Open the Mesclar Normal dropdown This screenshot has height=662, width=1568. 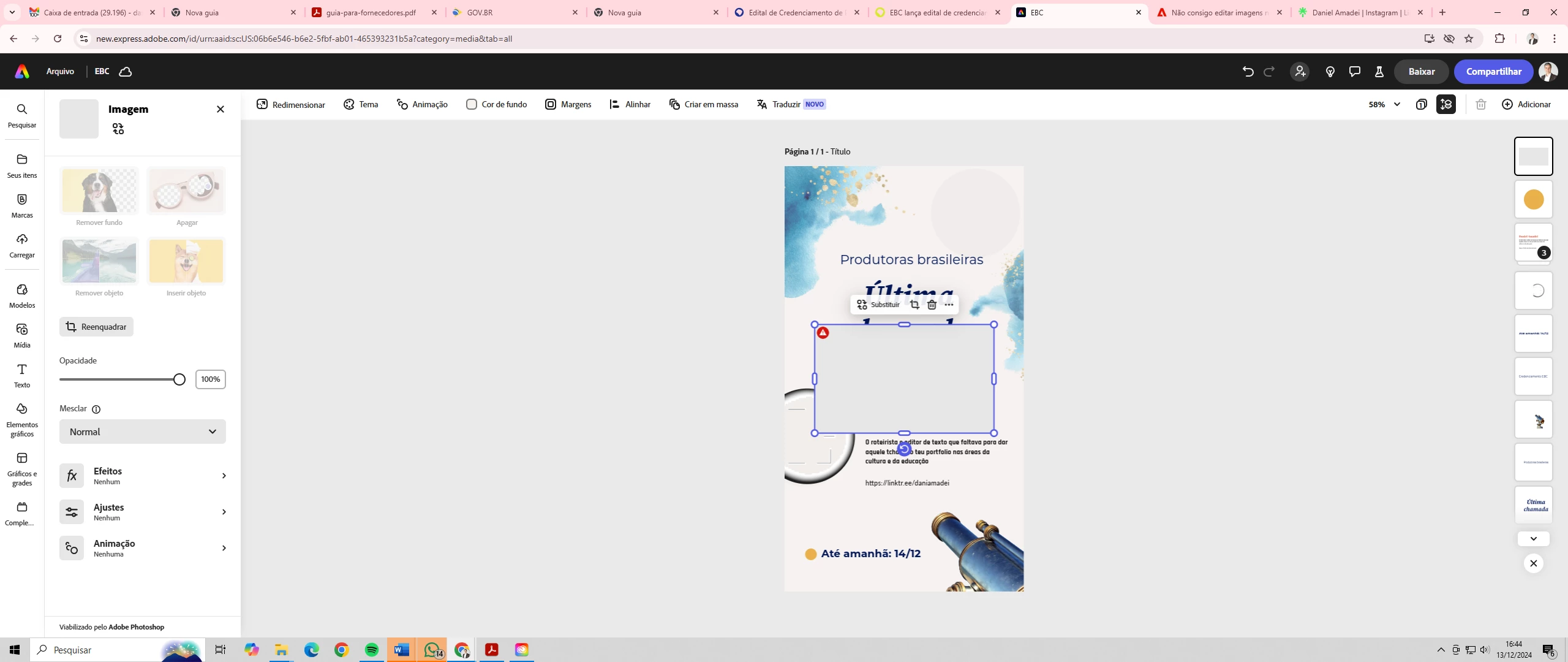click(143, 432)
